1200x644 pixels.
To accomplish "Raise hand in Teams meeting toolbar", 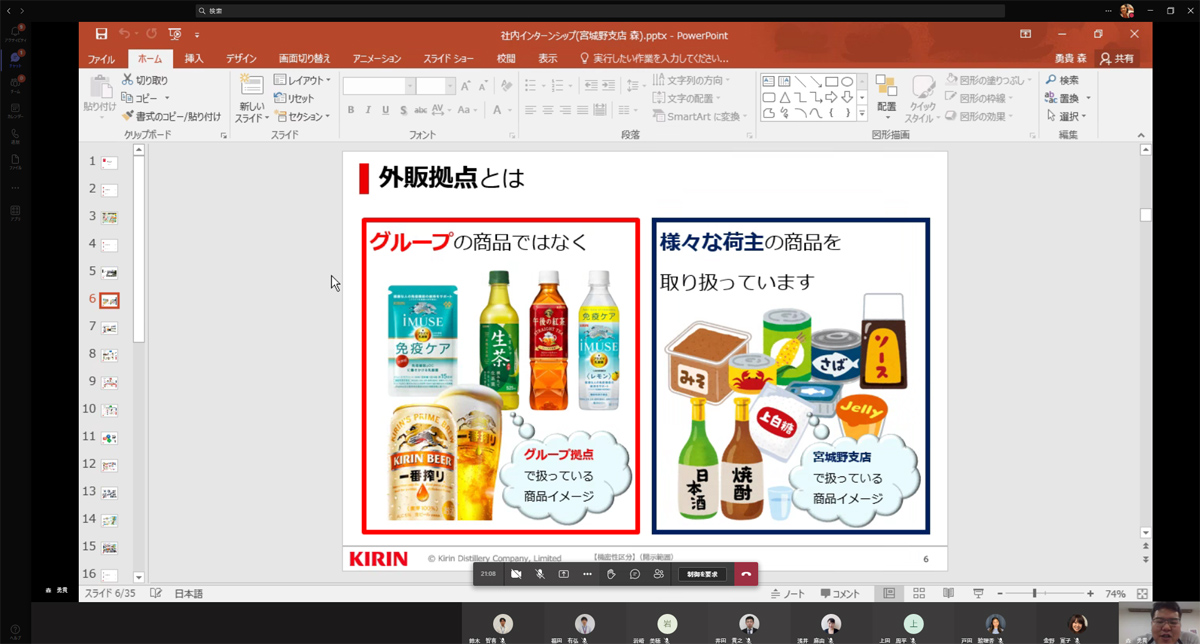I will (611, 574).
